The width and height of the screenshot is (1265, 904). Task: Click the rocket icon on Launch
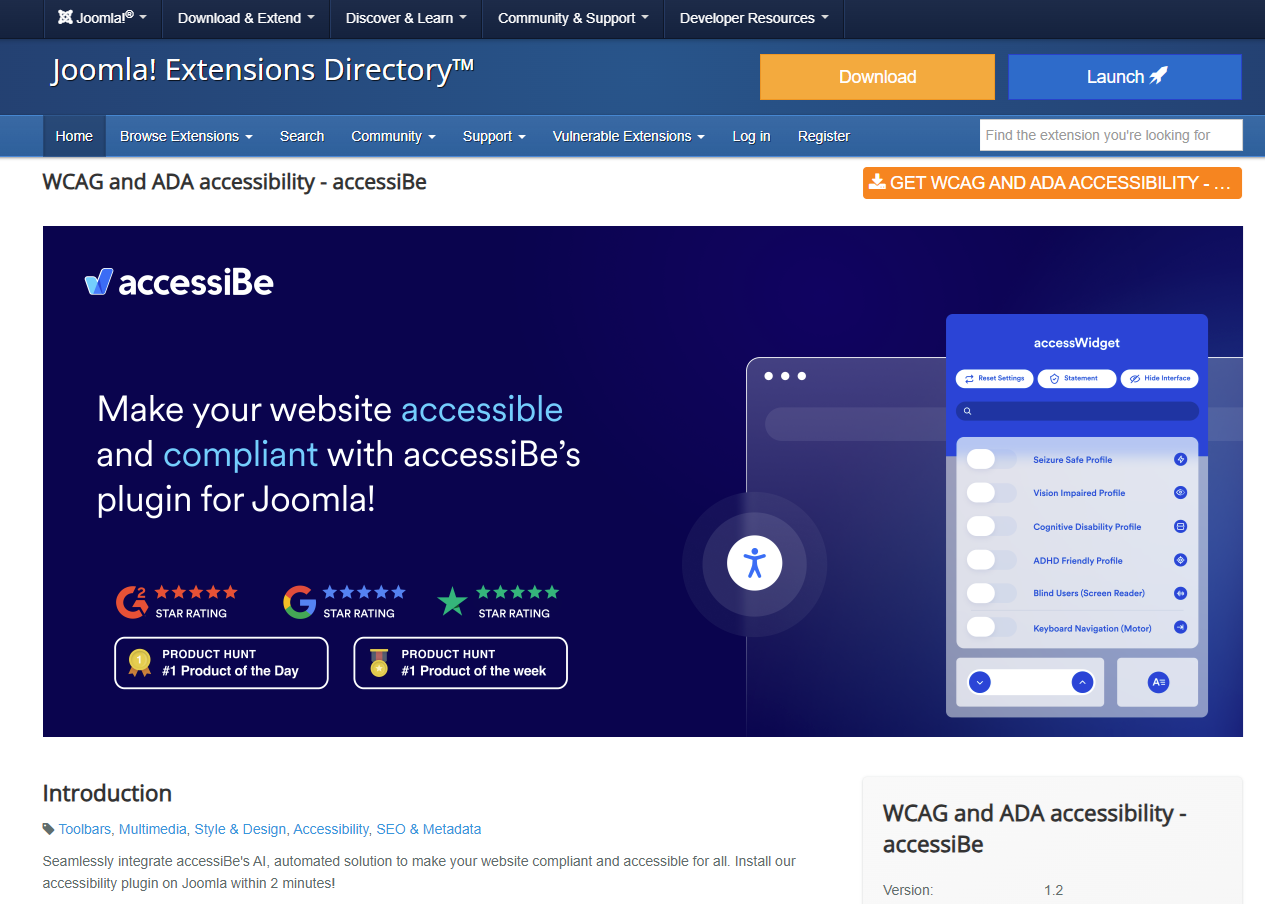point(1158,76)
